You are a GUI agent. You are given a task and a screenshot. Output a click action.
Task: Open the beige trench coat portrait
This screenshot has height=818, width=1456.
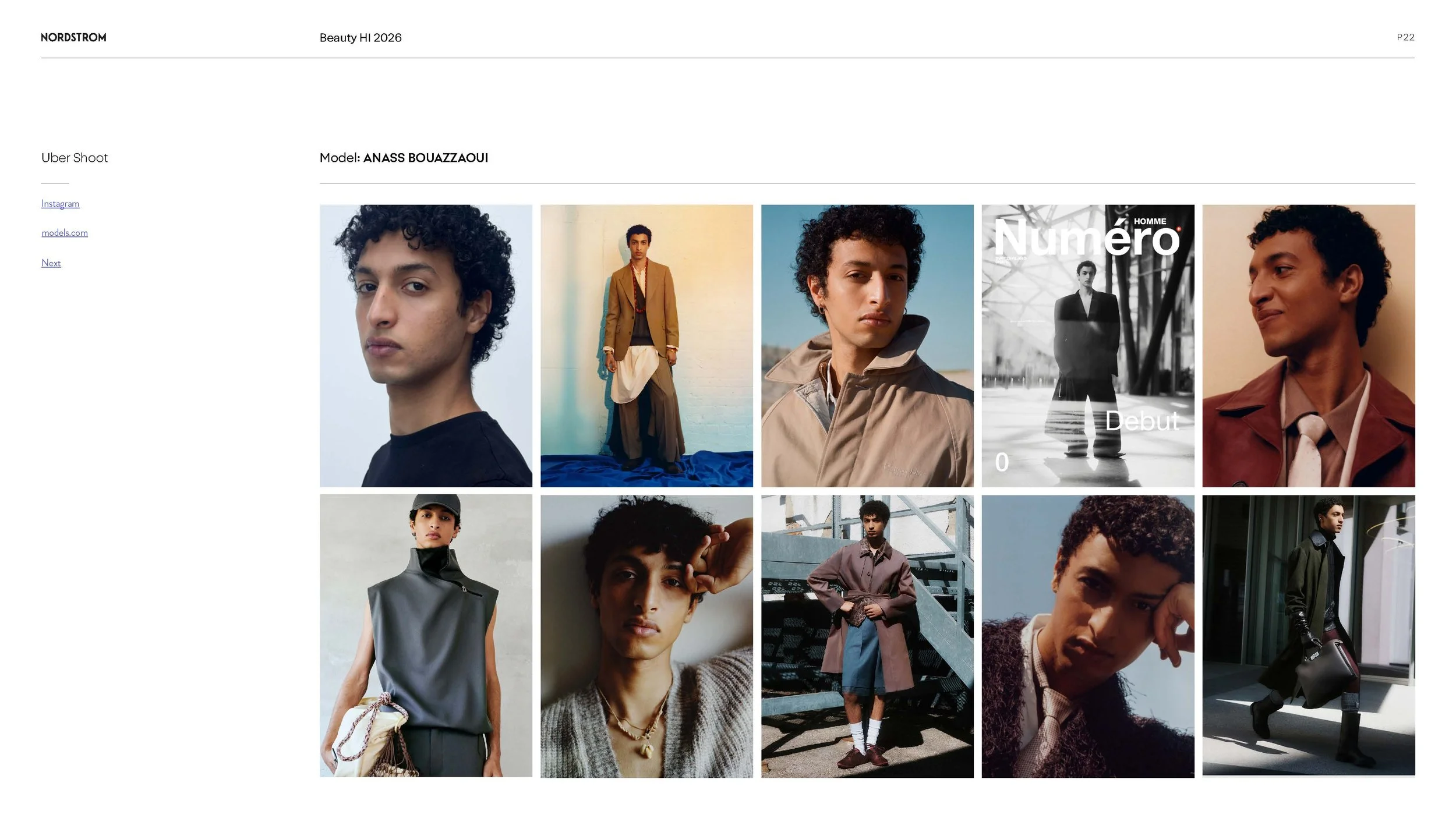point(867,345)
